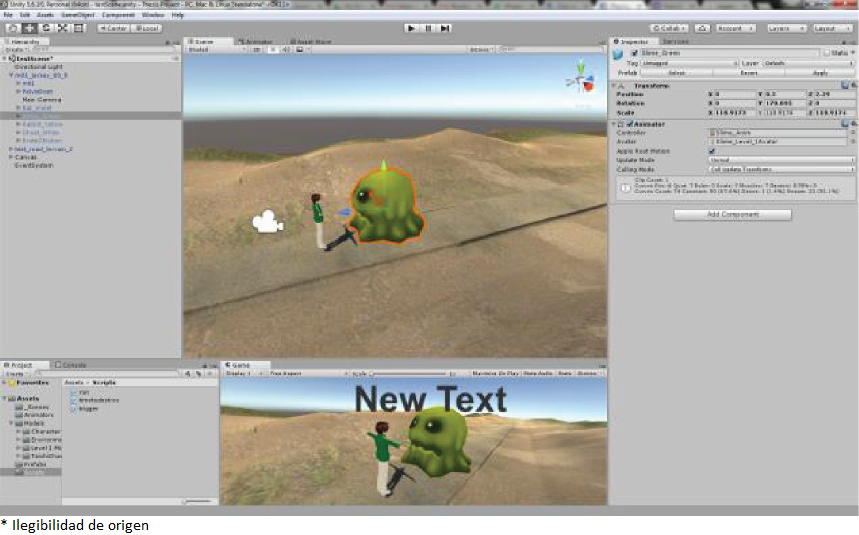Screen dimensions: 859x535
Task: Click the Pause button
Action: [x=428, y=28]
